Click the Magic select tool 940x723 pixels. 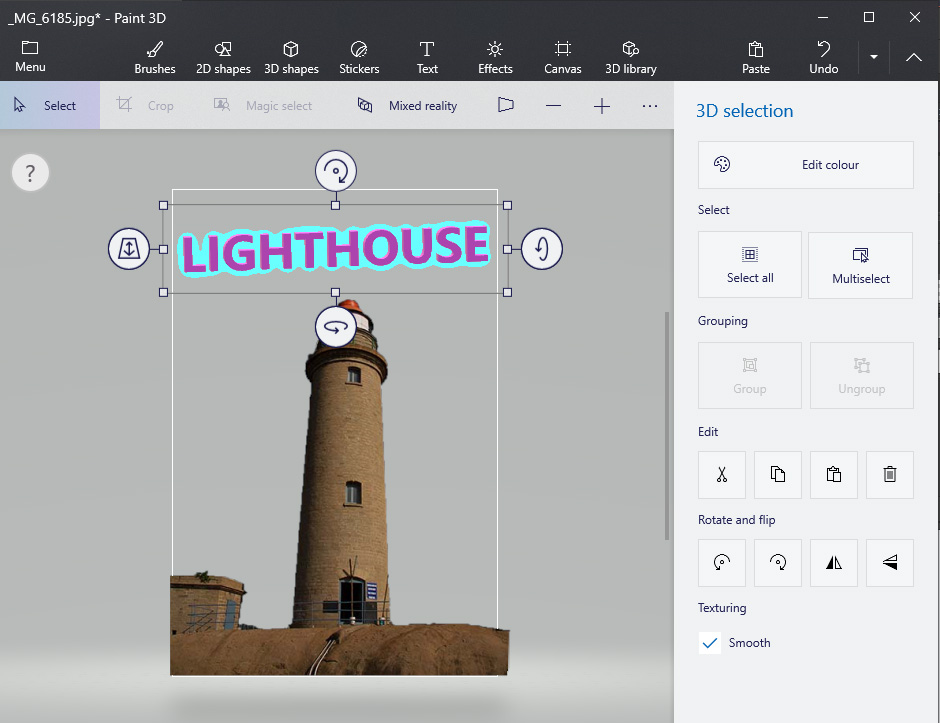[263, 105]
